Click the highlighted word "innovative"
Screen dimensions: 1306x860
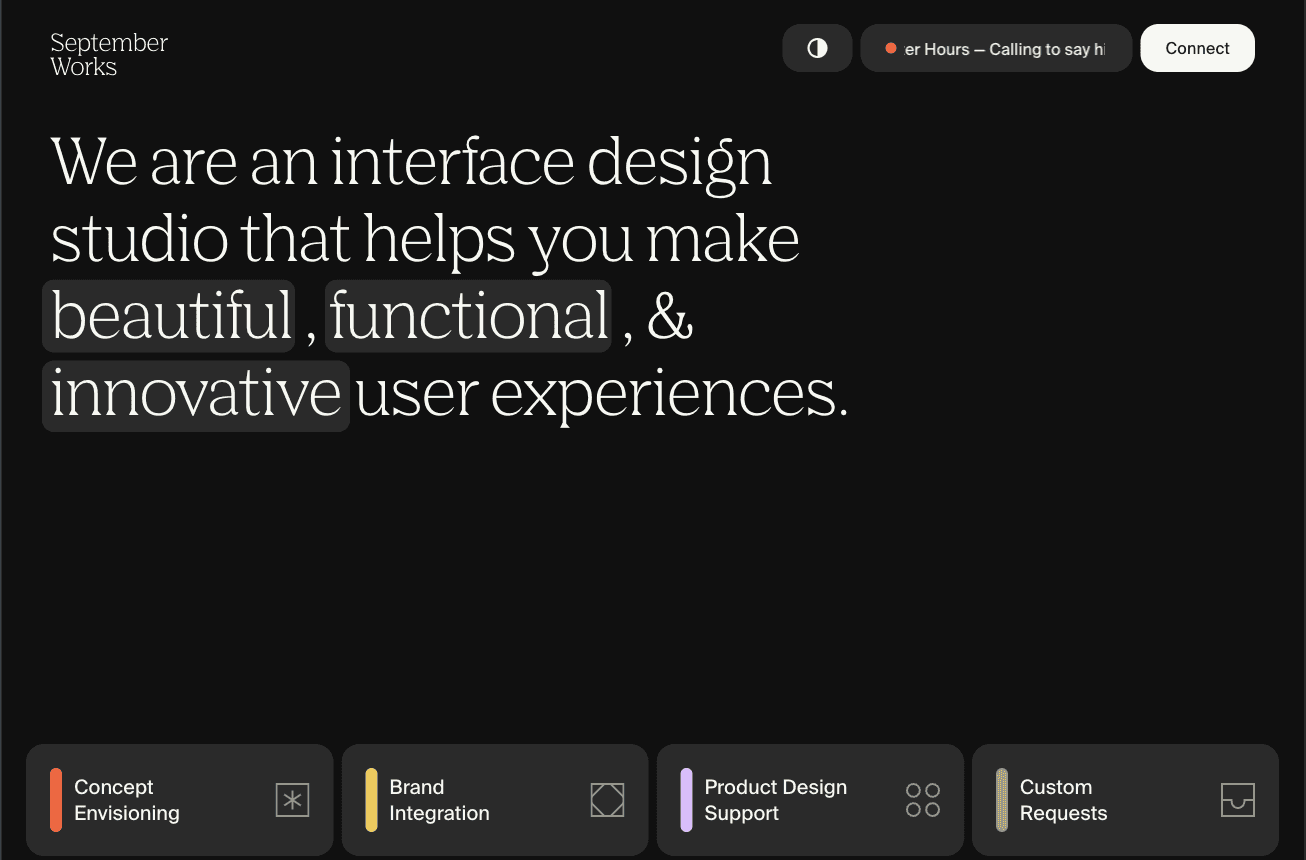click(x=196, y=395)
